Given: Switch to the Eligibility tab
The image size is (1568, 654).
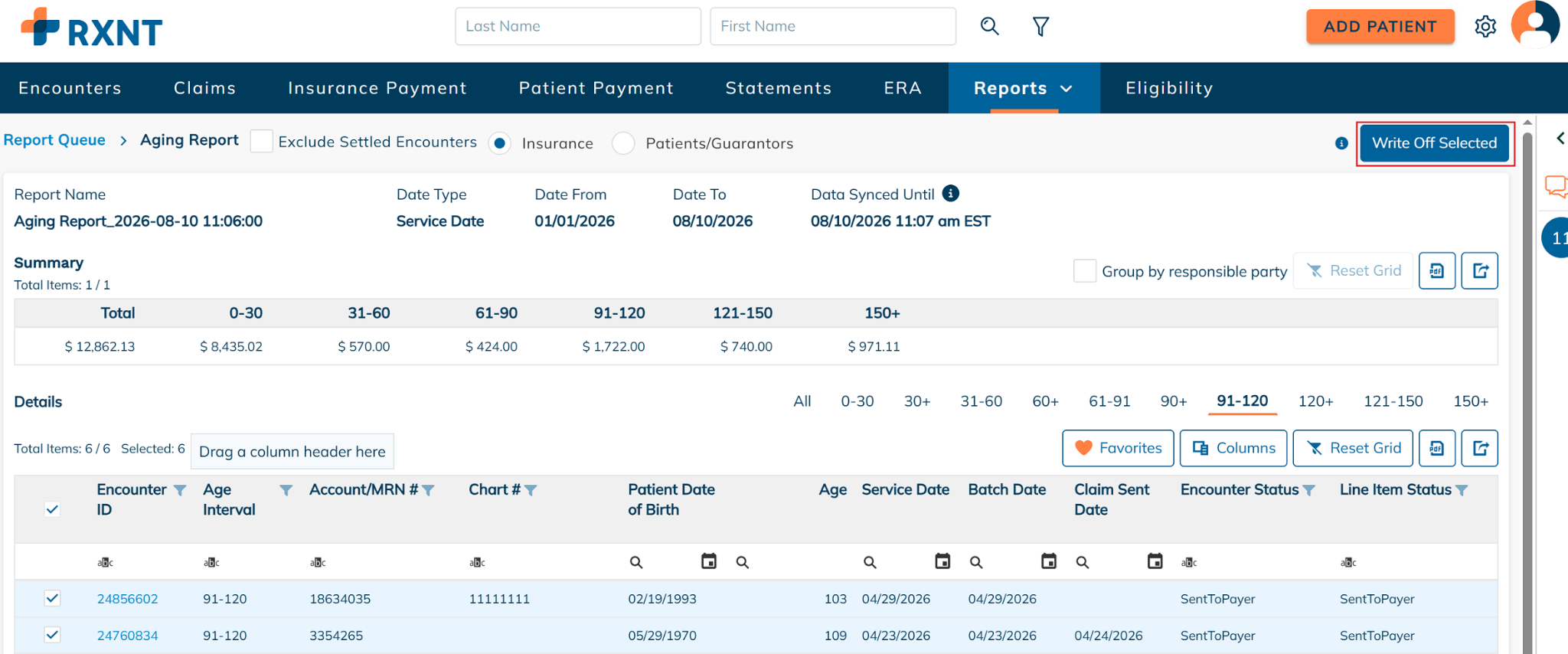Looking at the screenshot, I should [1169, 88].
